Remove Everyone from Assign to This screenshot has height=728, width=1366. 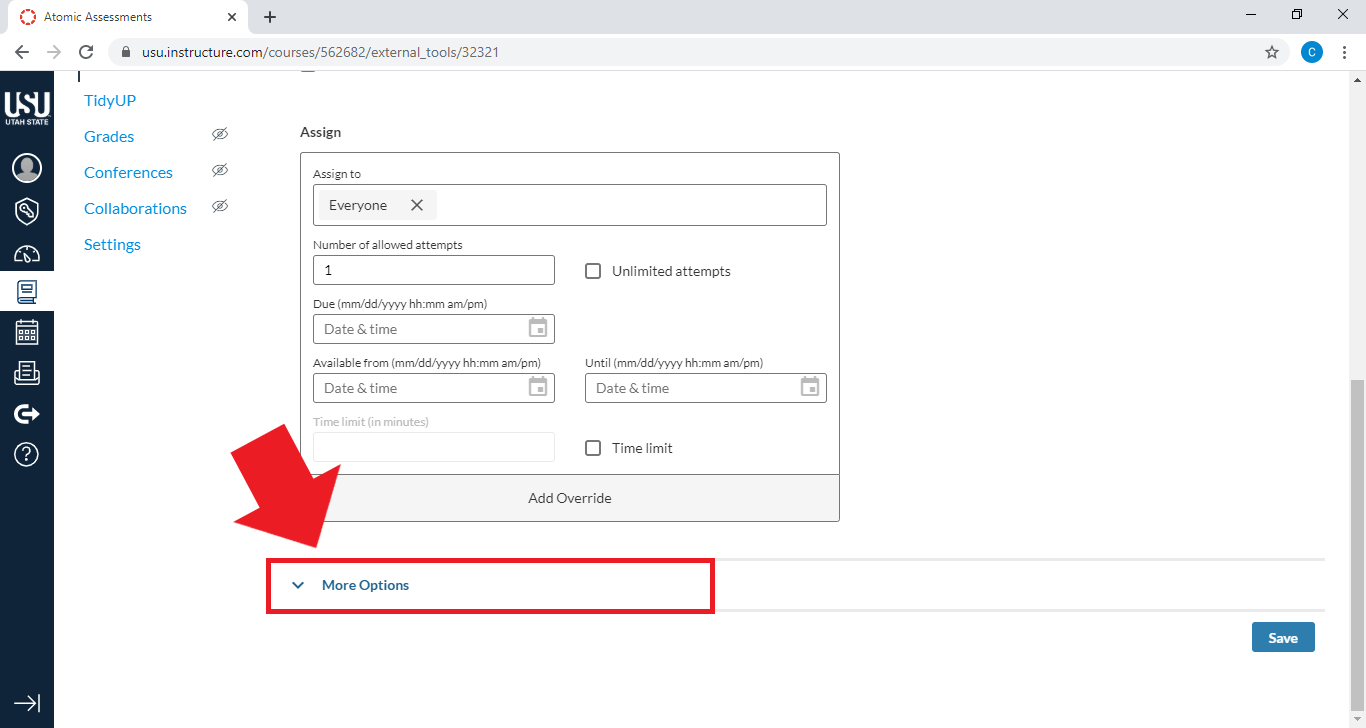tap(418, 204)
